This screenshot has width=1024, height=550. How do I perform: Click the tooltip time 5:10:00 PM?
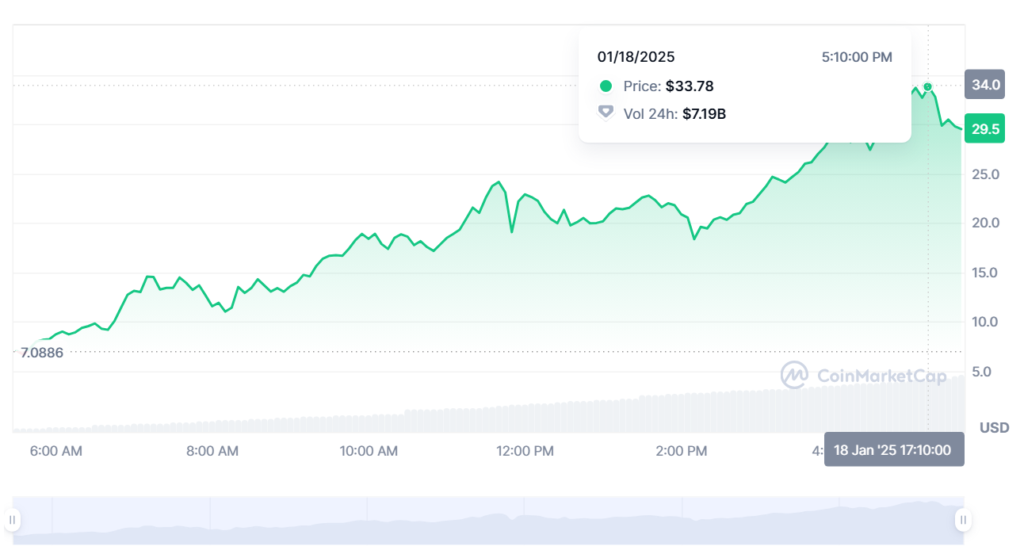[x=856, y=57]
